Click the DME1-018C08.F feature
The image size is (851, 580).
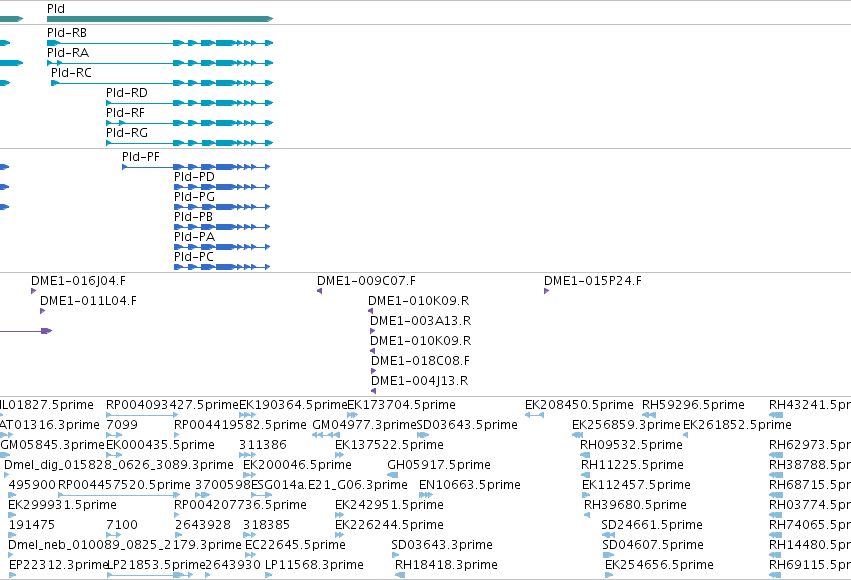click(x=373, y=371)
